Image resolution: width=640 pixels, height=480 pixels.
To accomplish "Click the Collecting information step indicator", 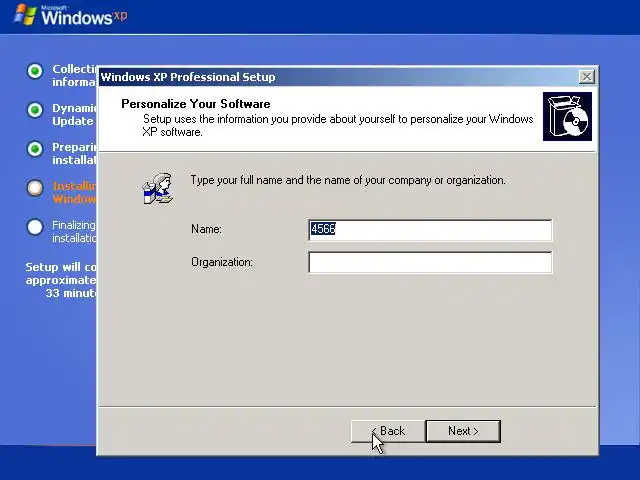I will click(x=35, y=71).
